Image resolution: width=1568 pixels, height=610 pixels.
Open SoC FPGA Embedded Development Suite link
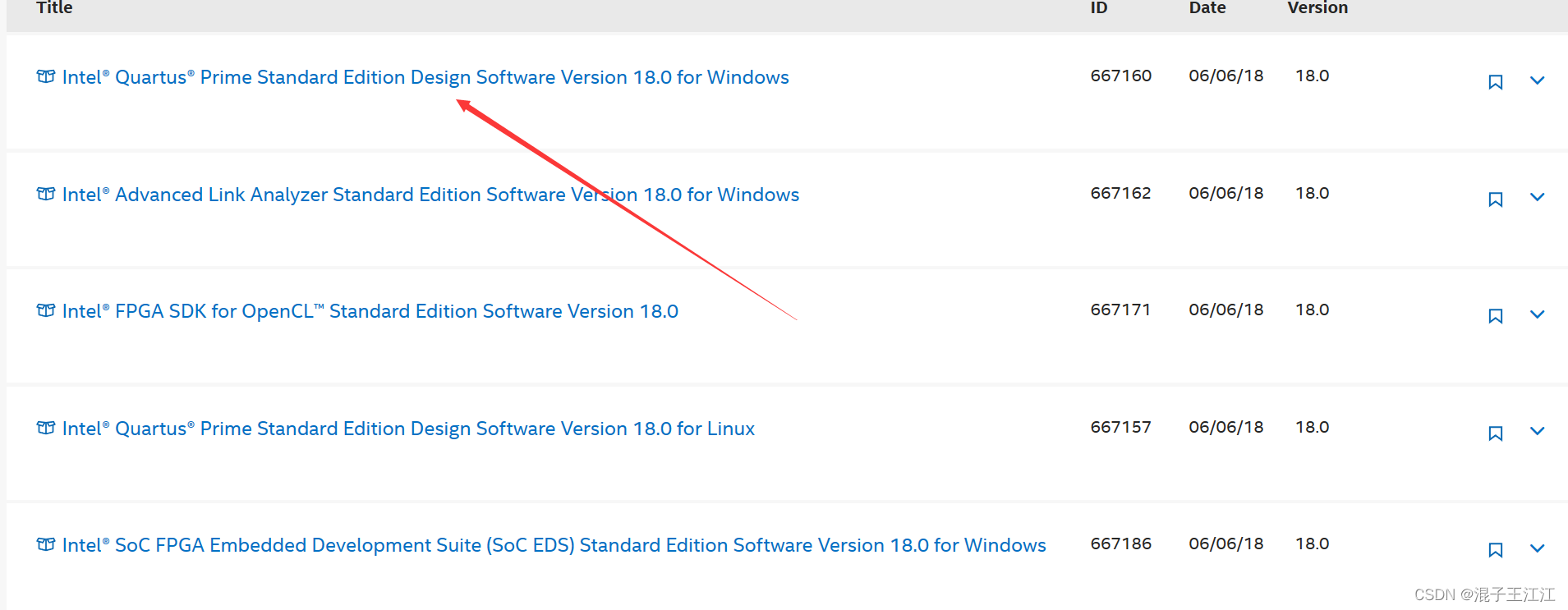click(554, 545)
